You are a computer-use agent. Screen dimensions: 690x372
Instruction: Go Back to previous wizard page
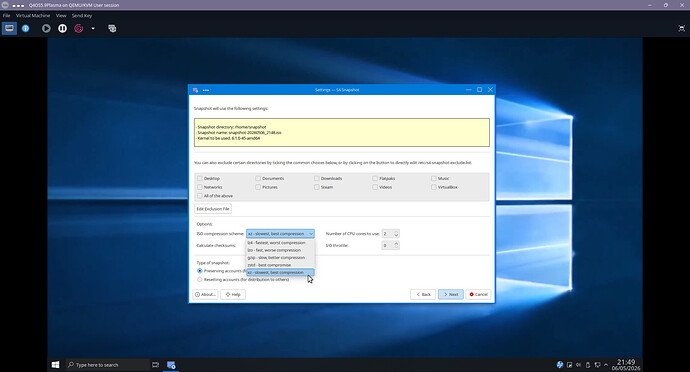[x=423, y=295]
